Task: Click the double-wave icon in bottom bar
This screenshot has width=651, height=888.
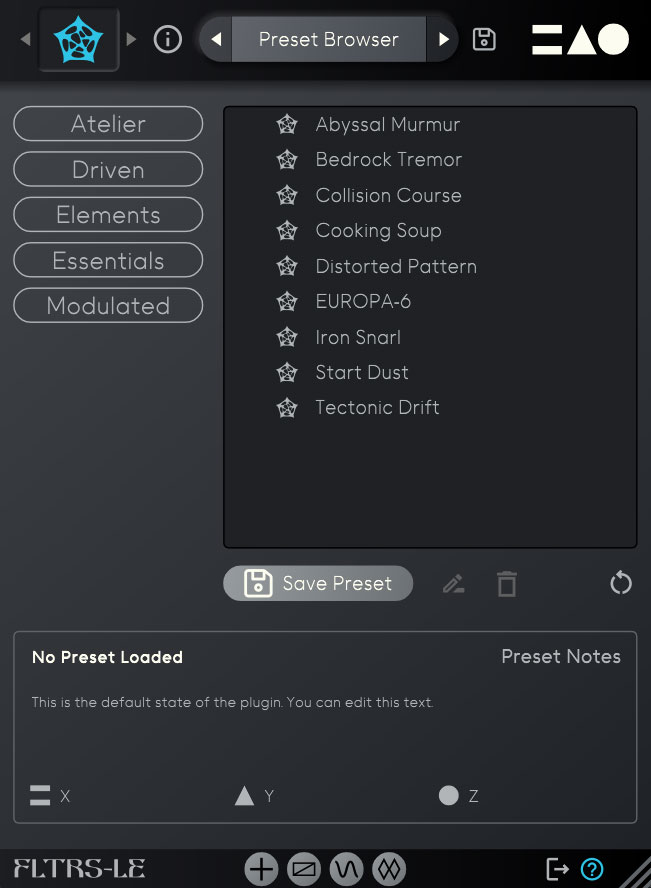Action: [x=387, y=869]
